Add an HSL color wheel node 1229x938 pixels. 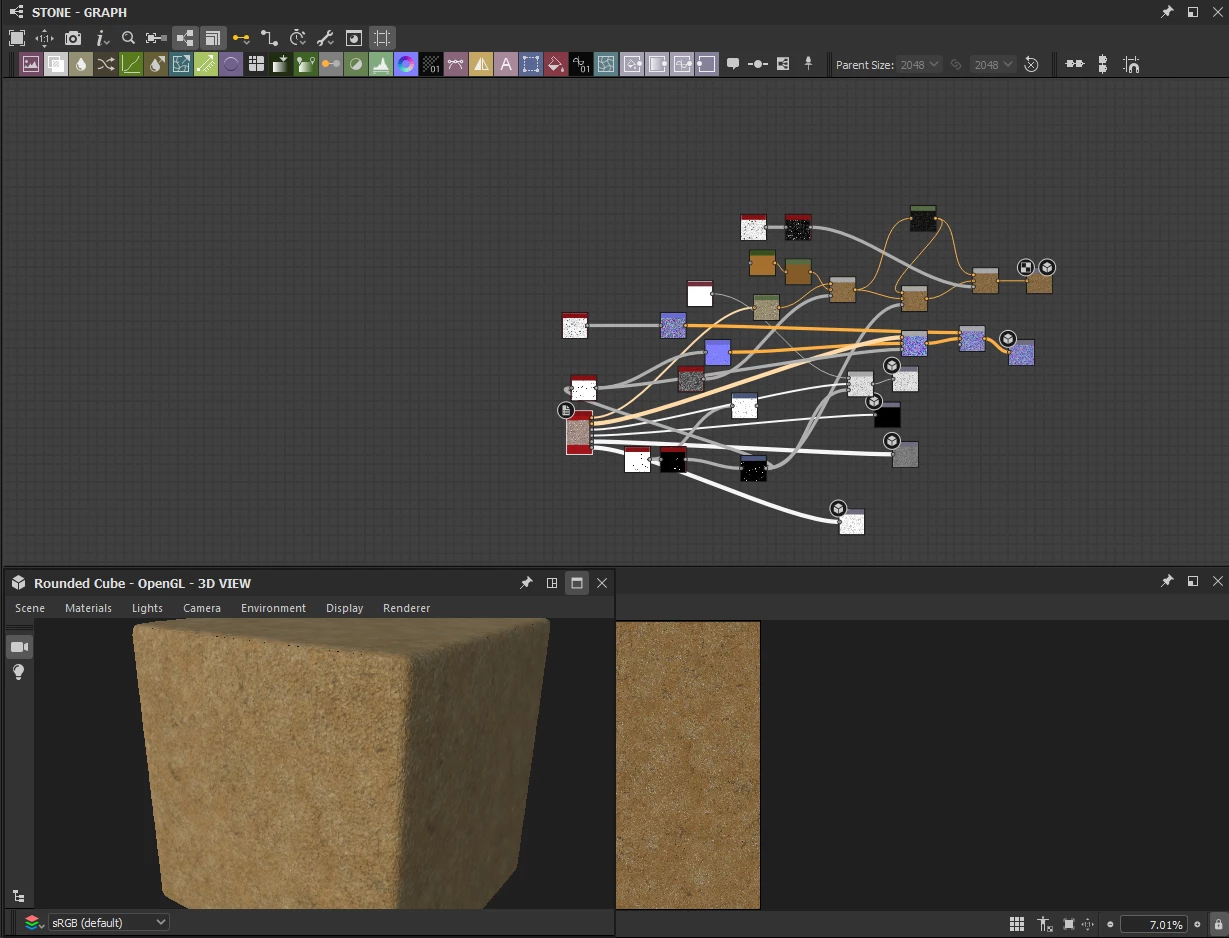point(406,65)
